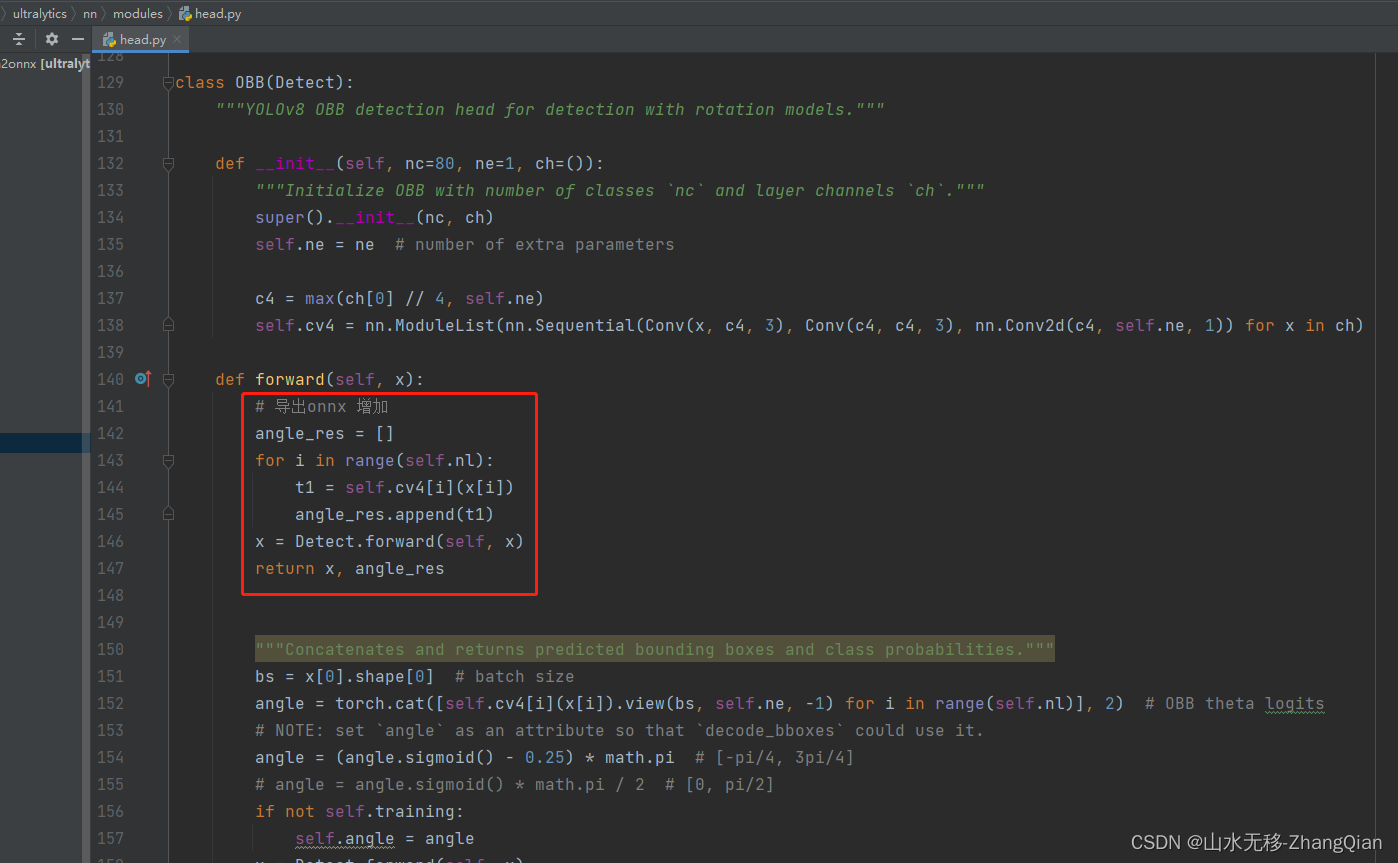The image size is (1398, 863).
Task: Click the 'self.ne = ne' statement
Action: pyautogui.click(x=315, y=245)
